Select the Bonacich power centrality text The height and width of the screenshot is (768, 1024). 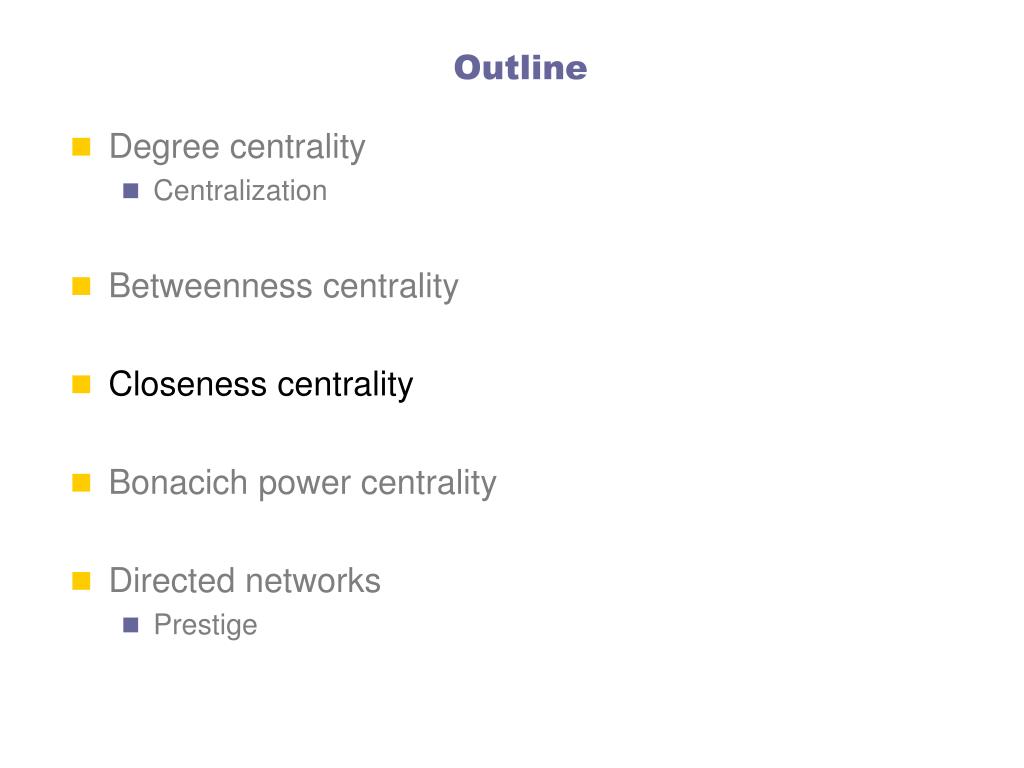point(302,483)
